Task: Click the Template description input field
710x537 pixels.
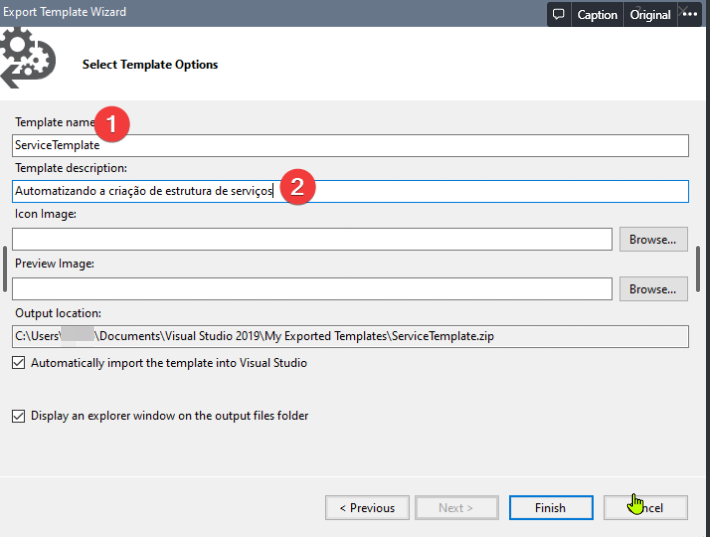Action: 350,191
